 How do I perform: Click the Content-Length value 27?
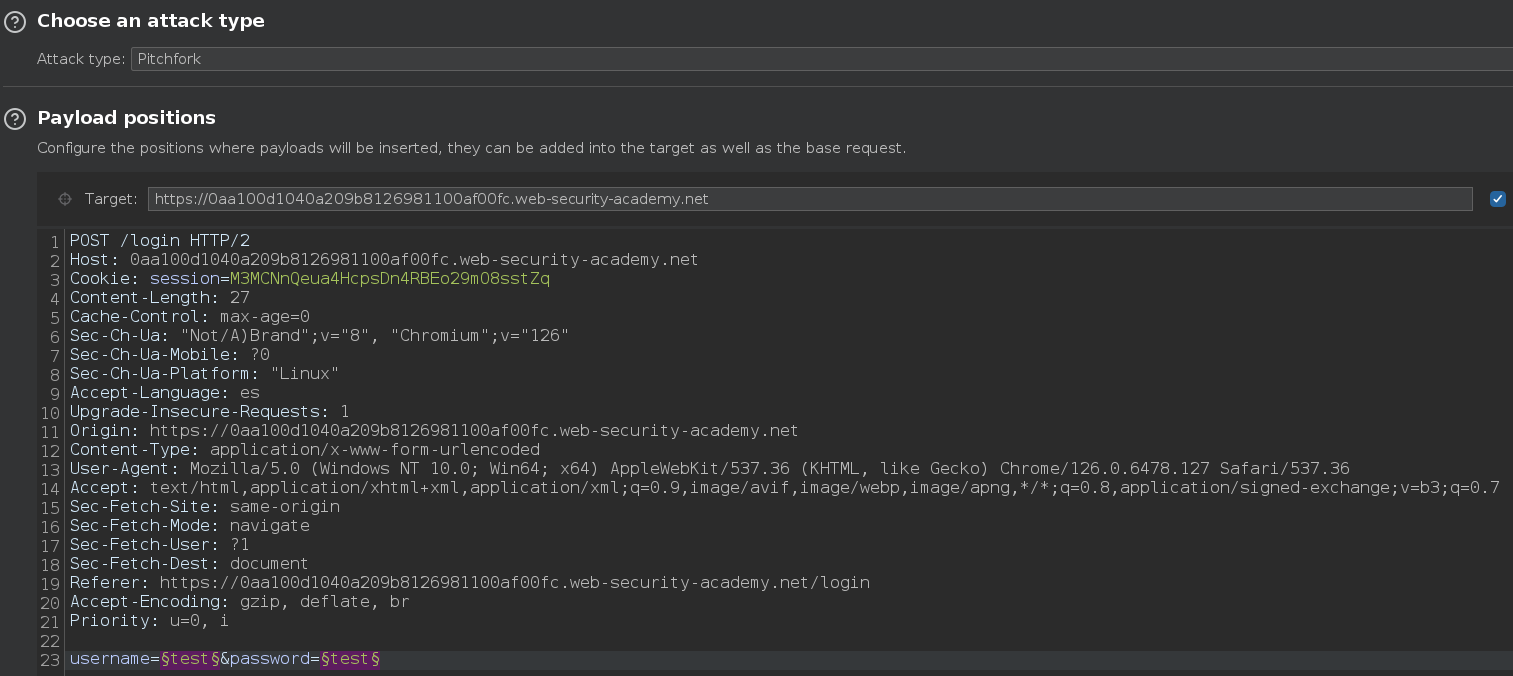point(239,298)
